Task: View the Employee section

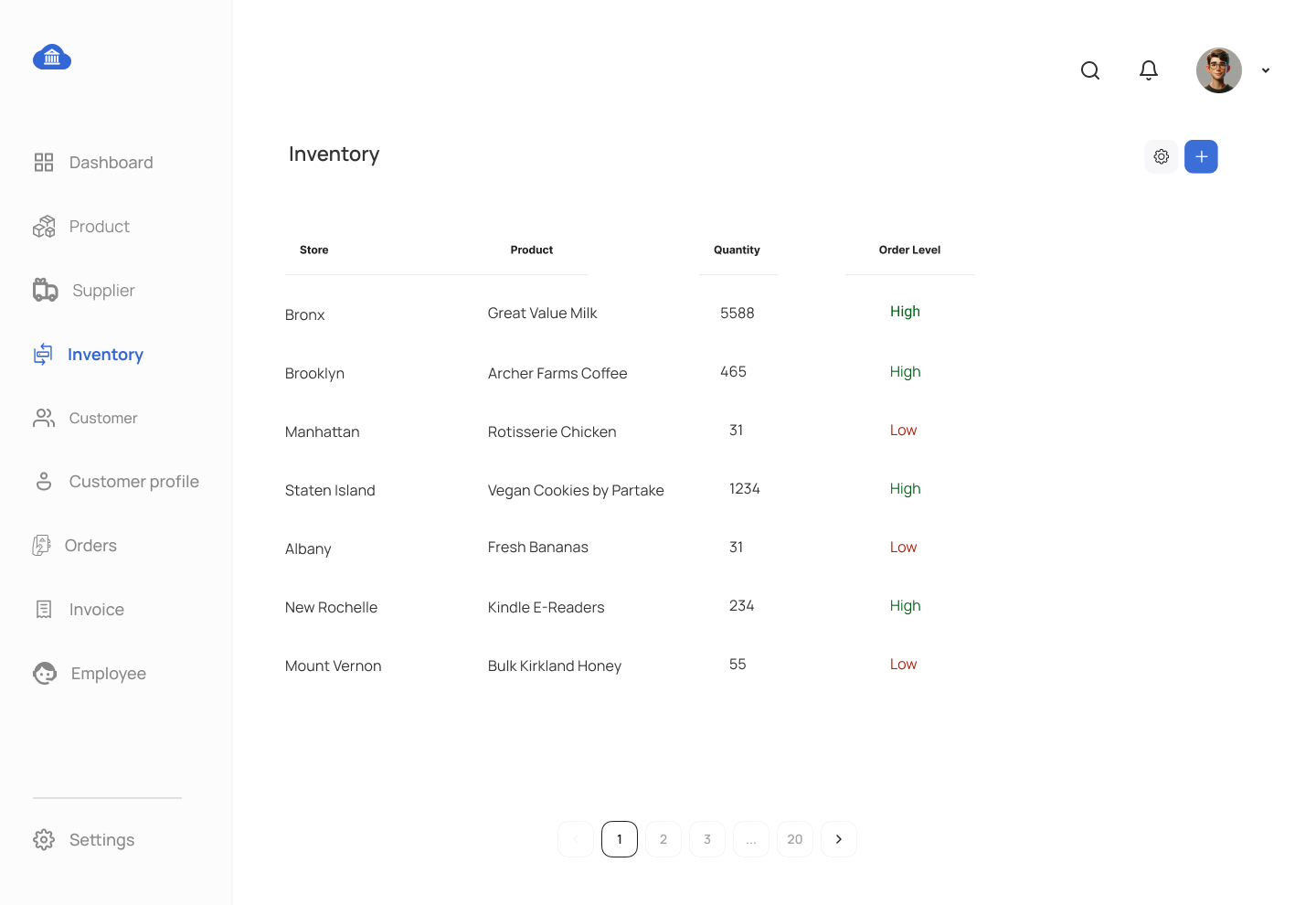Action: (x=109, y=674)
